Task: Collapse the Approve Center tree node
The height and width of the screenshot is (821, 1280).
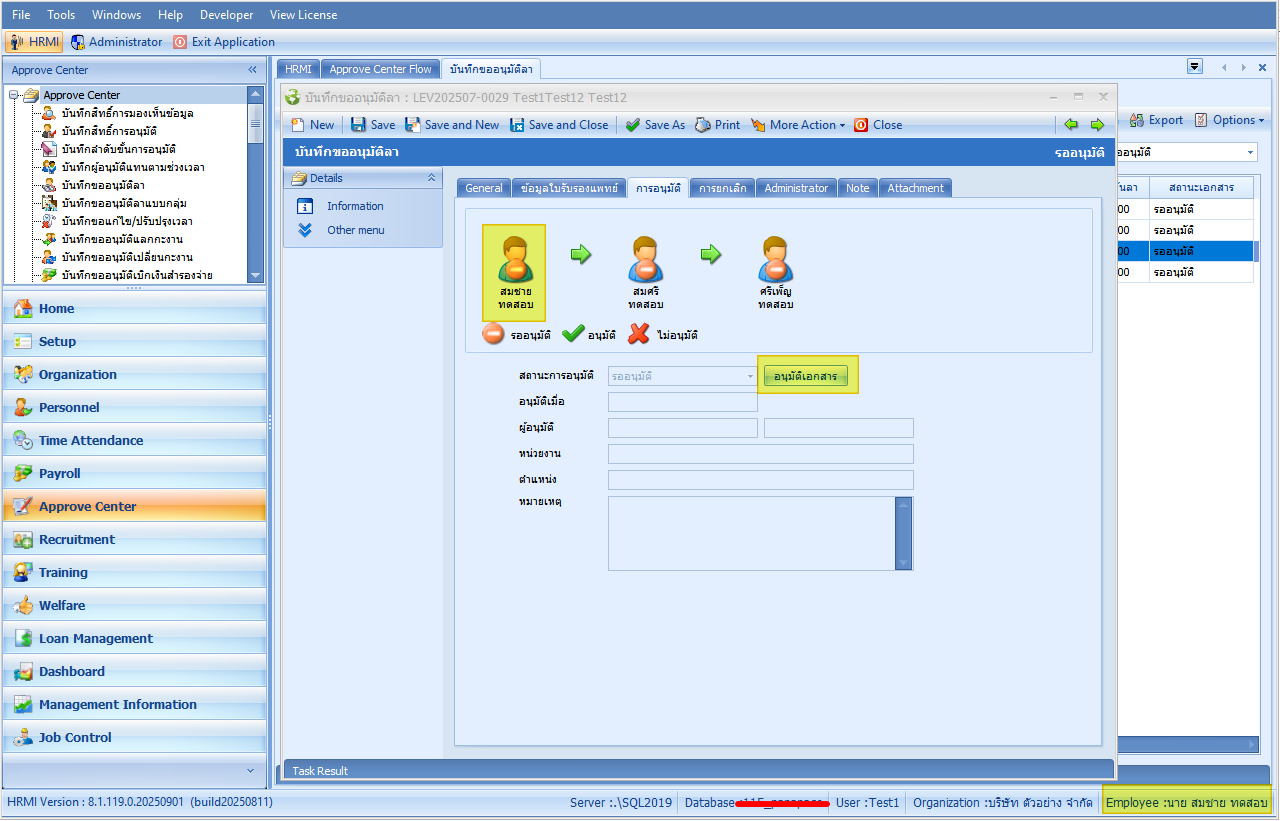Action: (13, 95)
